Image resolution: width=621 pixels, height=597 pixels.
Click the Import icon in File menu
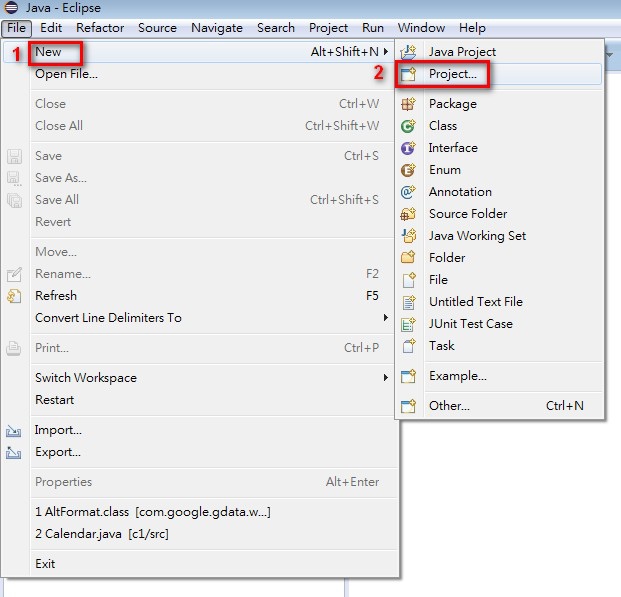pyautogui.click(x=13, y=430)
